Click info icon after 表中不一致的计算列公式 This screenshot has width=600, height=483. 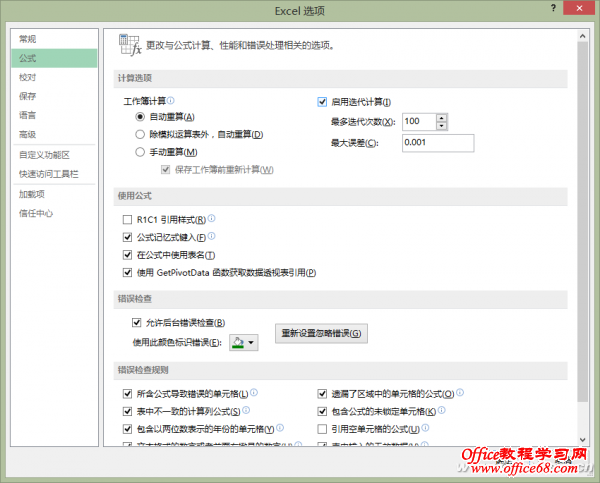246,410
